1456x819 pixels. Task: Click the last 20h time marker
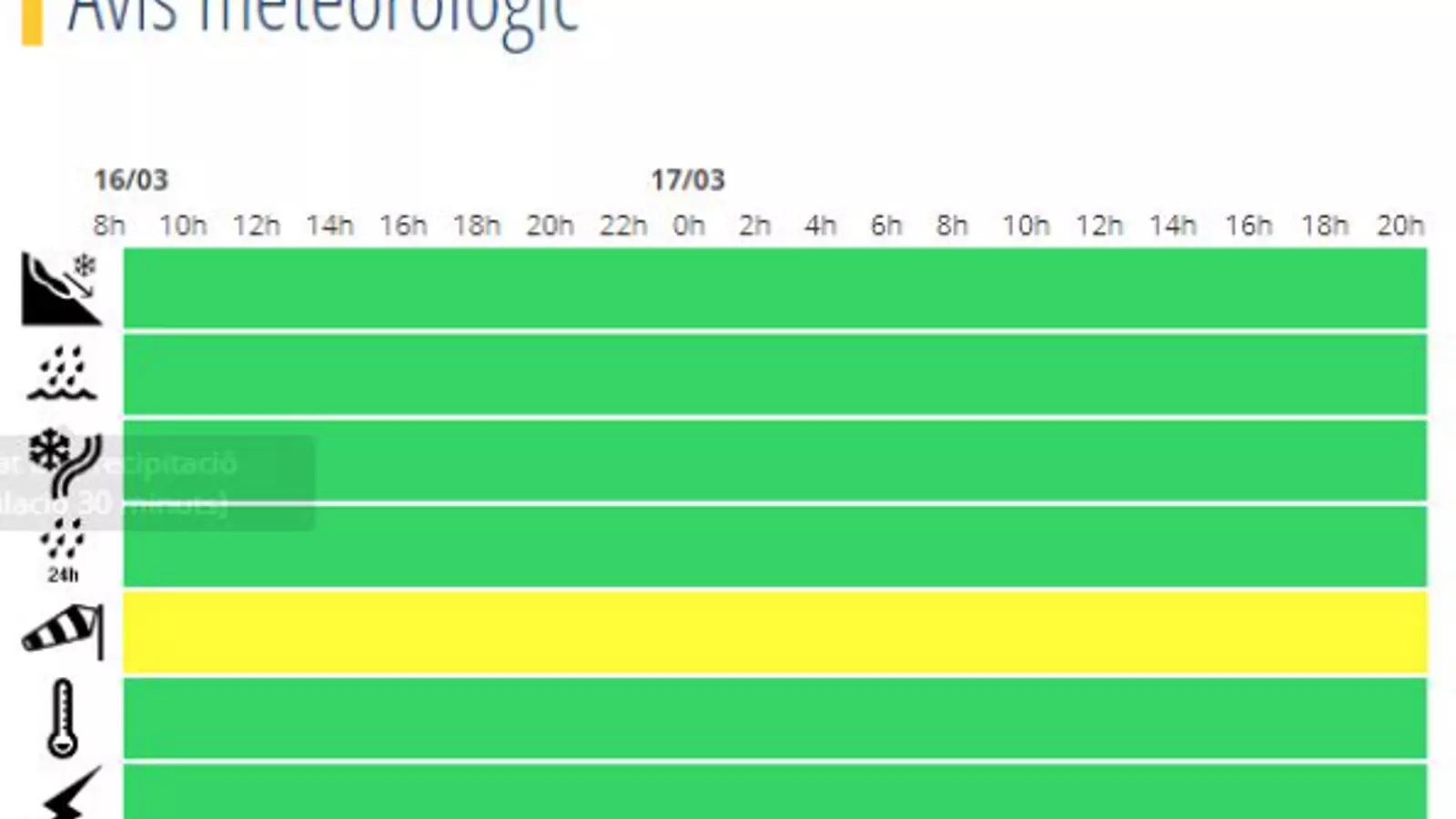pos(1400,225)
